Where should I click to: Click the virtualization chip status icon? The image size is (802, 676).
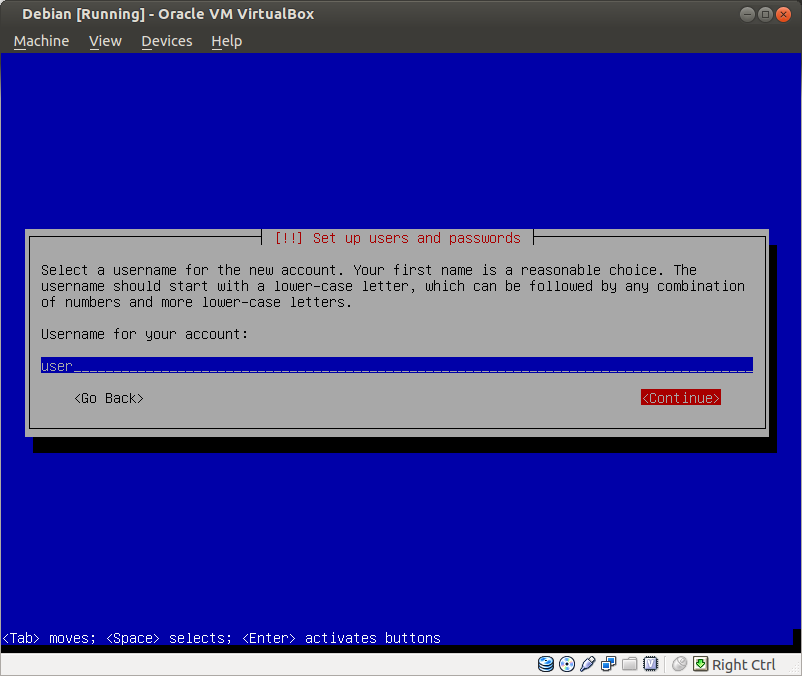(x=651, y=664)
